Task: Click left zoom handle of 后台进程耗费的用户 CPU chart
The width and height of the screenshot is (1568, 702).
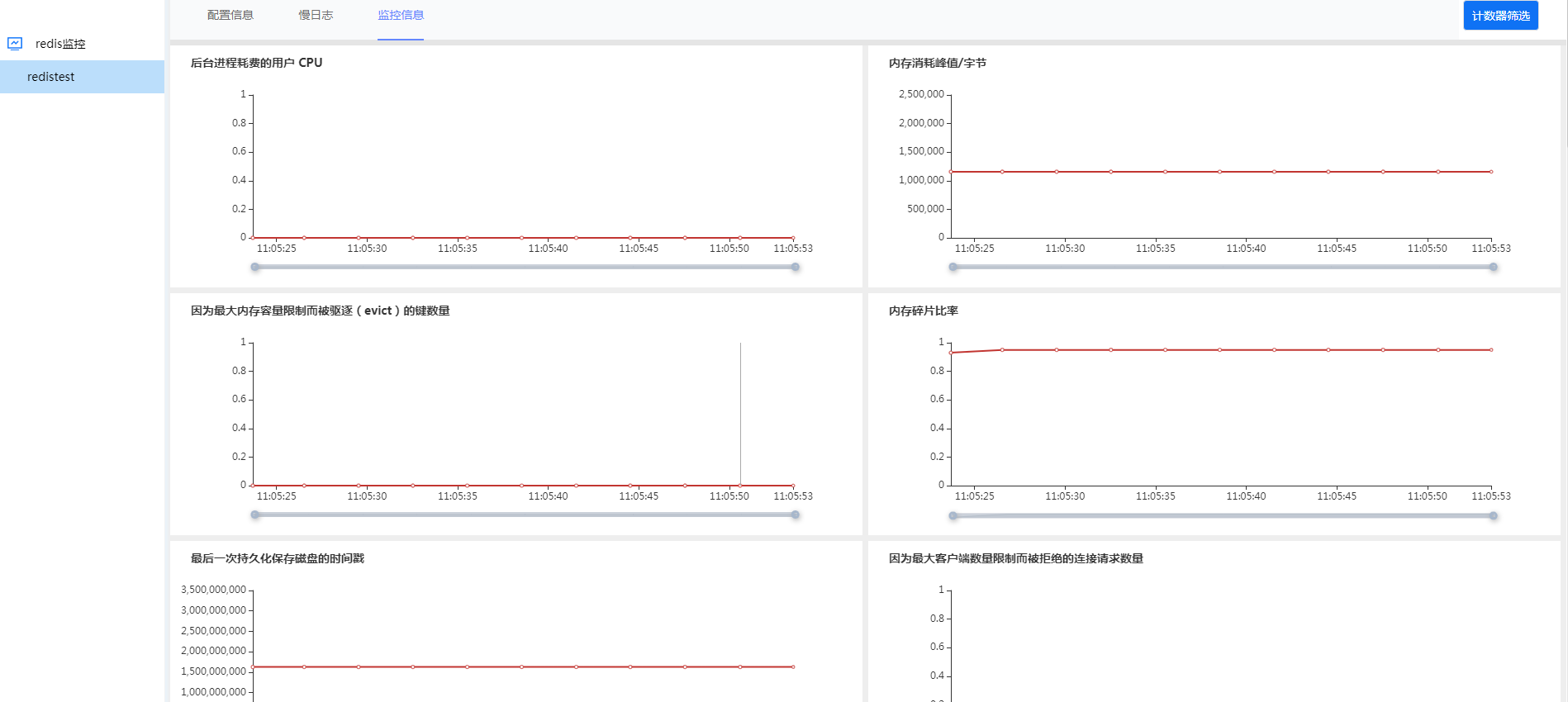Action: tap(255, 267)
